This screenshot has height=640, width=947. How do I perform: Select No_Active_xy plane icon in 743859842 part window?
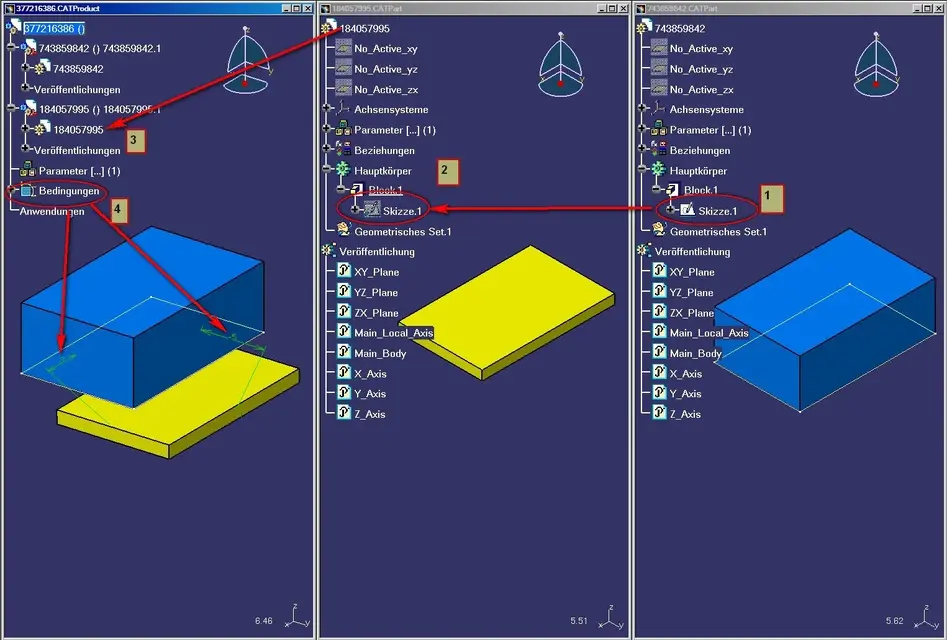(659, 49)
